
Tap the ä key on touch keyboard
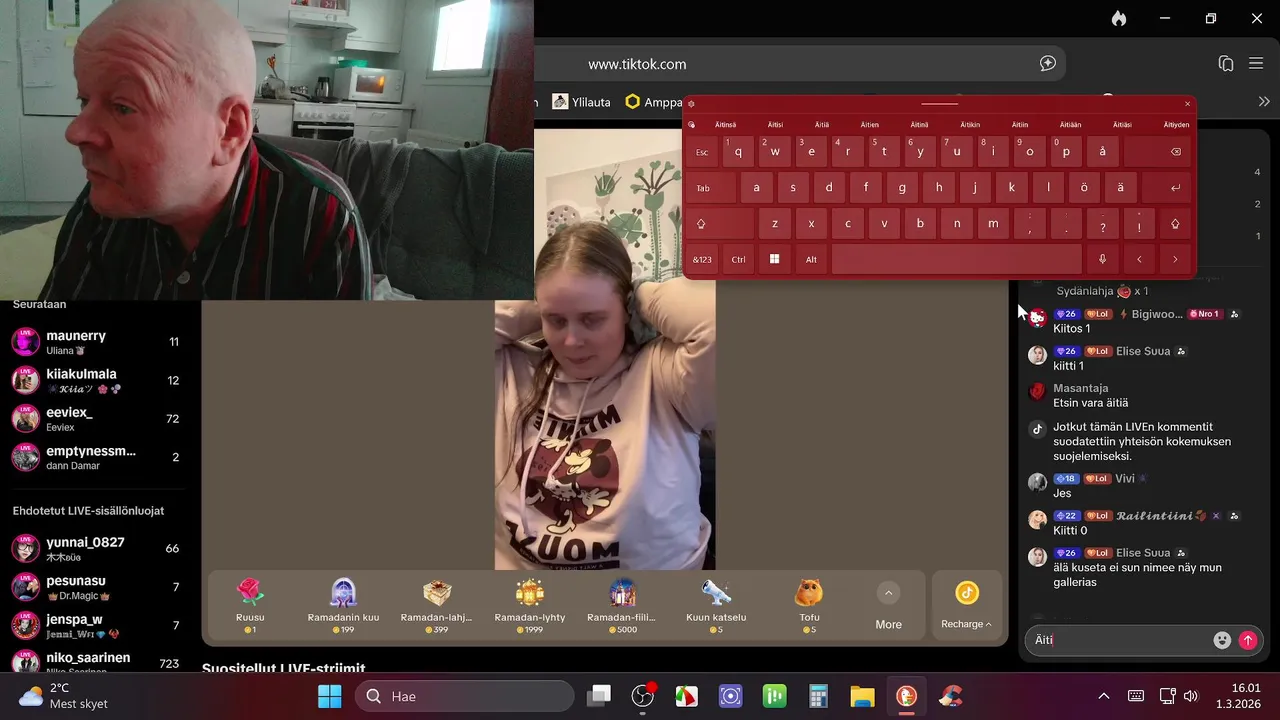pos(1121,188)
